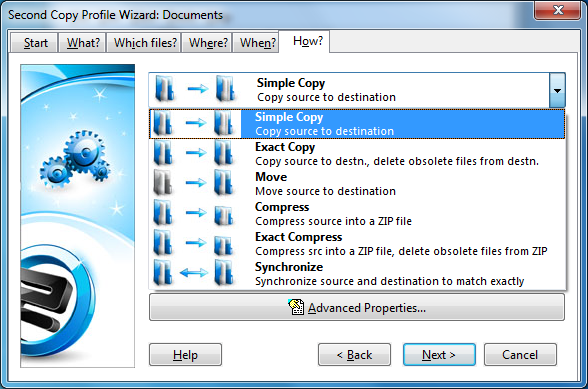Click the Next > button

coord(439,354)
